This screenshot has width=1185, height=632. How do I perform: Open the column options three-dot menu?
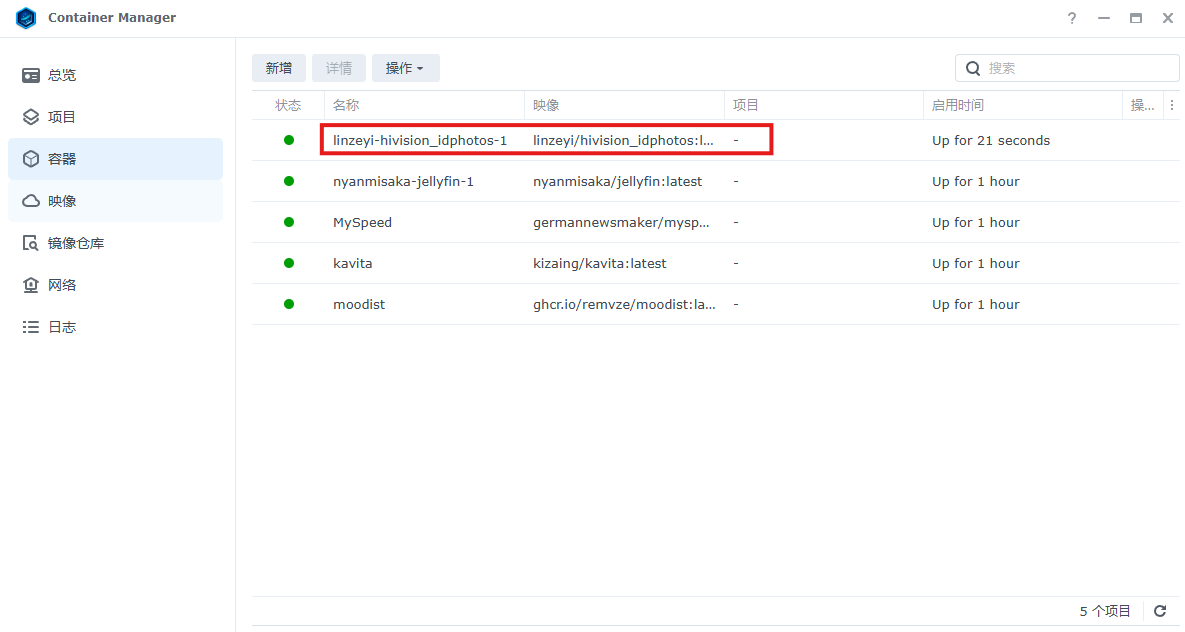click(1172, 105)
